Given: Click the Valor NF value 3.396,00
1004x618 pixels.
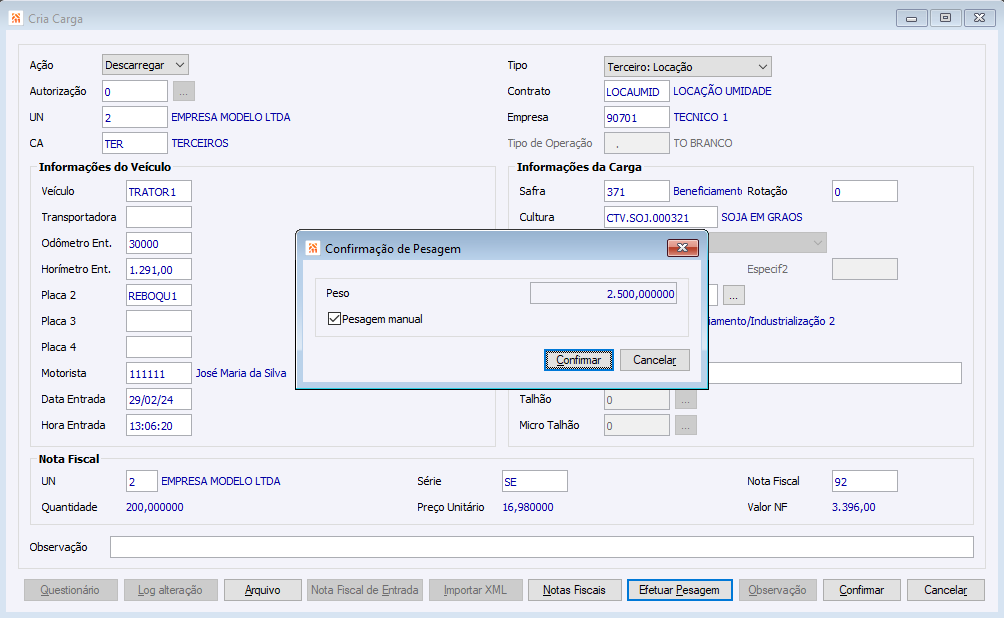Looking at the screenshot, I should pyautogui.click(x=854, y=507).
